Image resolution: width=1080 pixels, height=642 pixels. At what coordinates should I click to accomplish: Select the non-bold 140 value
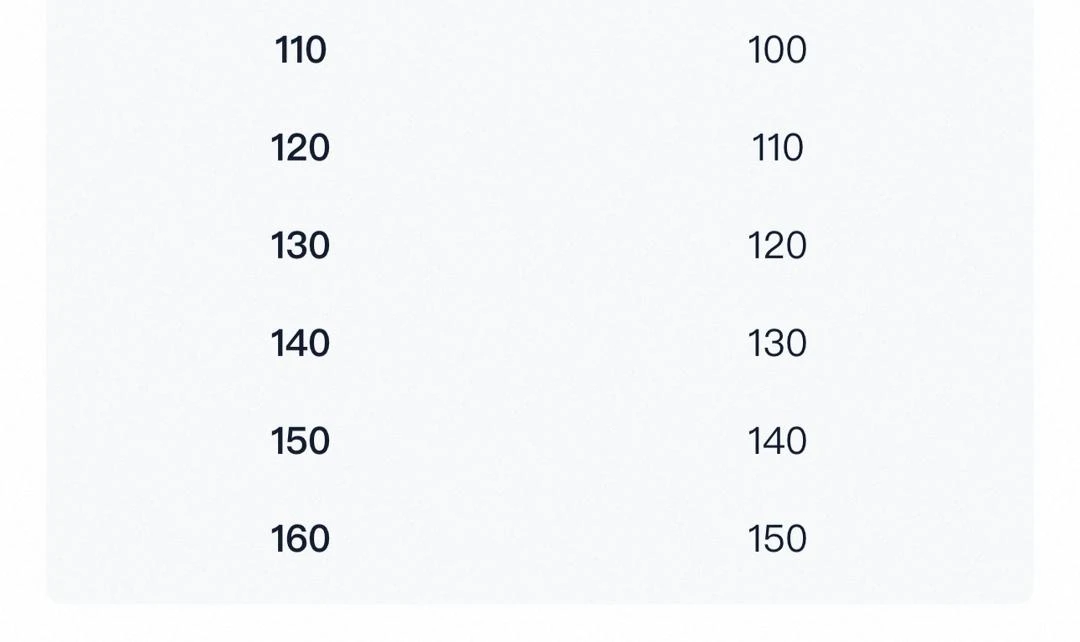coord(777,441)
